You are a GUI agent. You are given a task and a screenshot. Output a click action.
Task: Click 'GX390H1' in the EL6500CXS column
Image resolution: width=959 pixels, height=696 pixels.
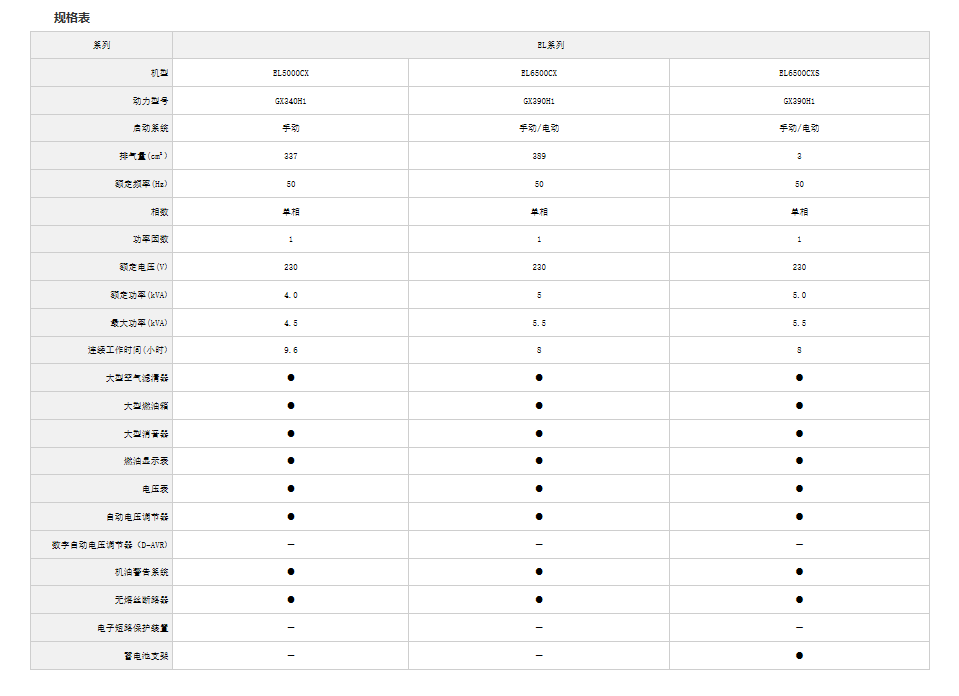pyautogui.click(x=799, y=101)
